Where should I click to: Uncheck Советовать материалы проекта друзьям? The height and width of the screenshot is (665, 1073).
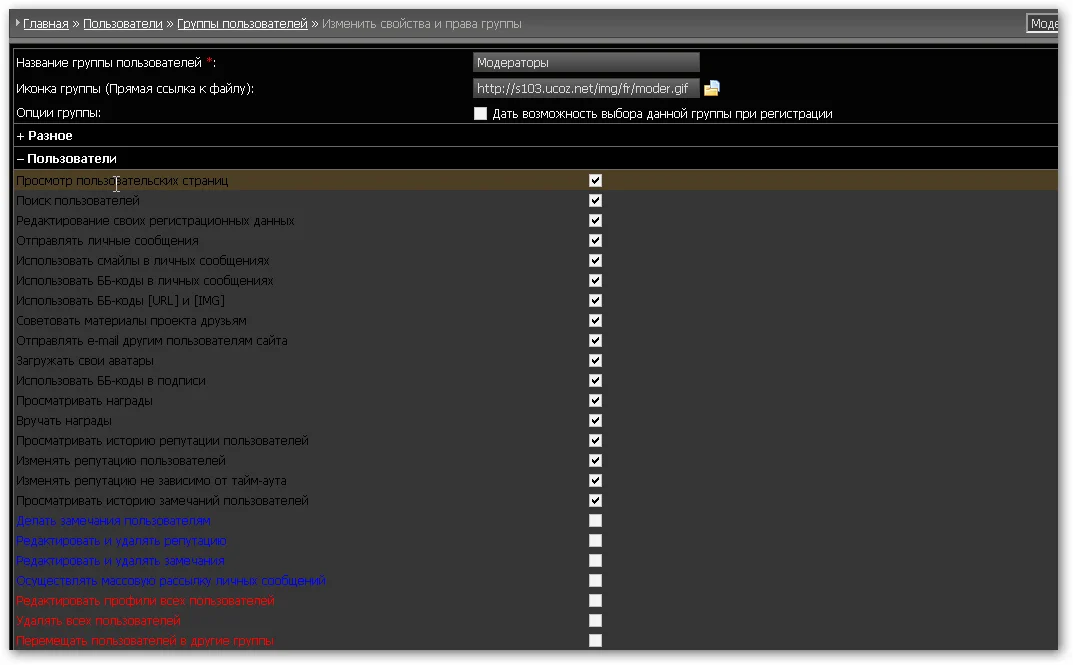(x=595, y=320)
